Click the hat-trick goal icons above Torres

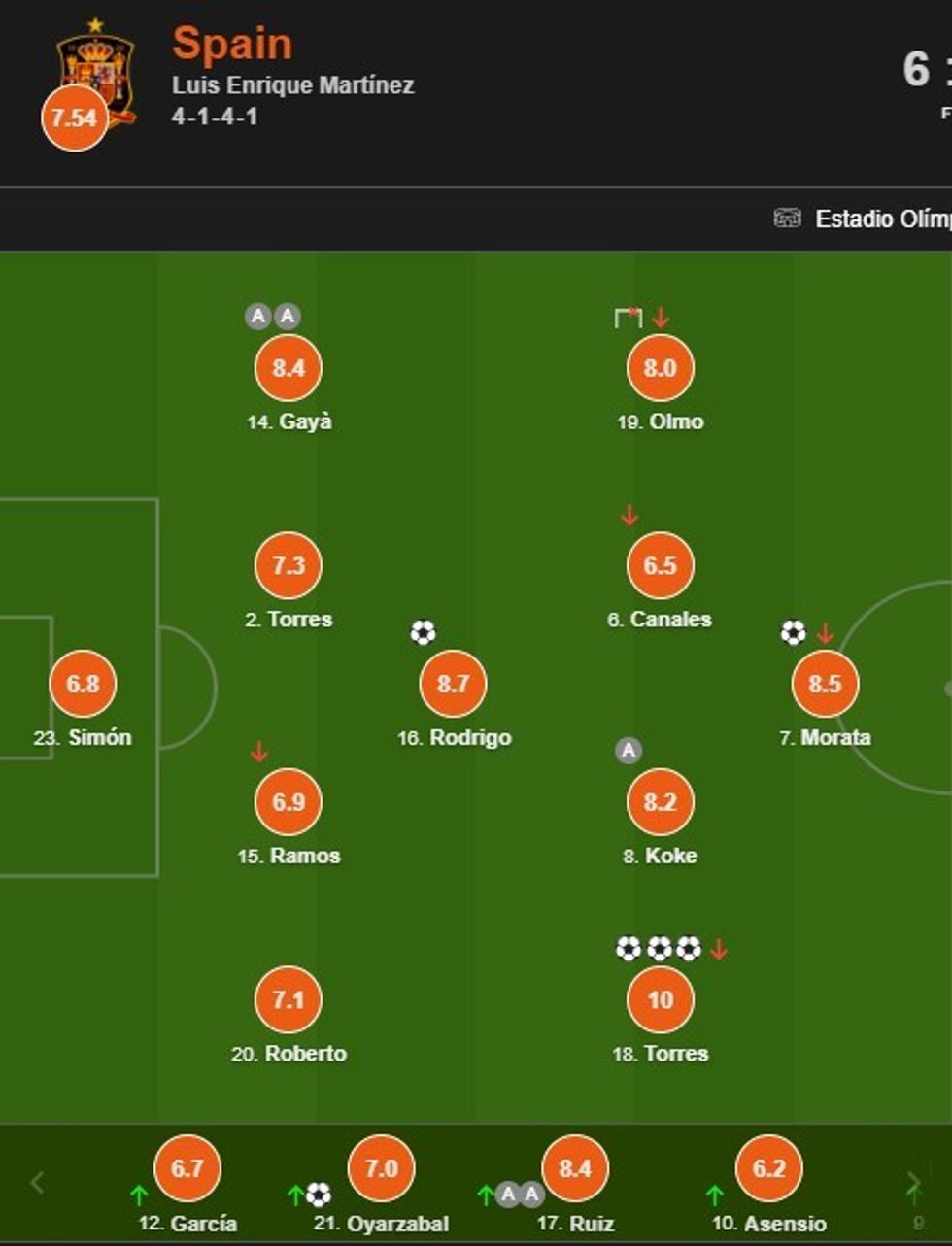pyautogui.click(x=659, y=949)
